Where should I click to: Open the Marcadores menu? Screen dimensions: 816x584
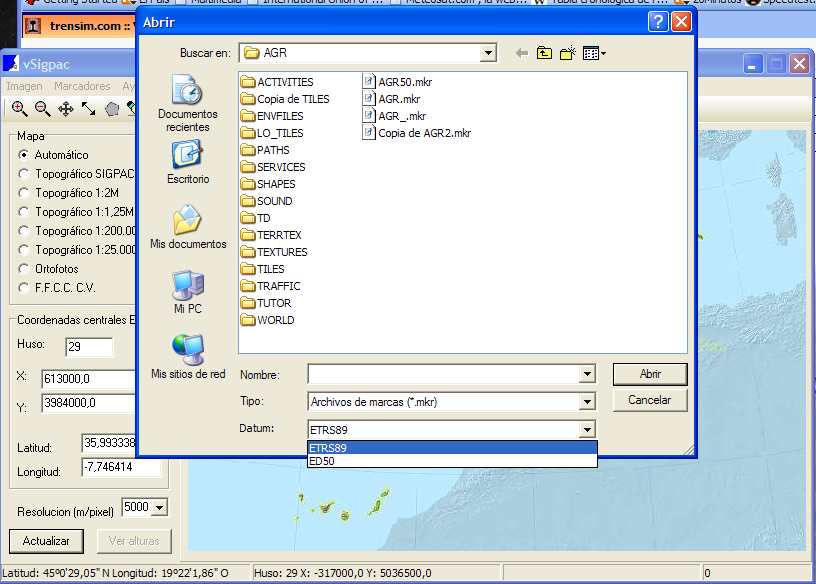(x=82, y=87)
